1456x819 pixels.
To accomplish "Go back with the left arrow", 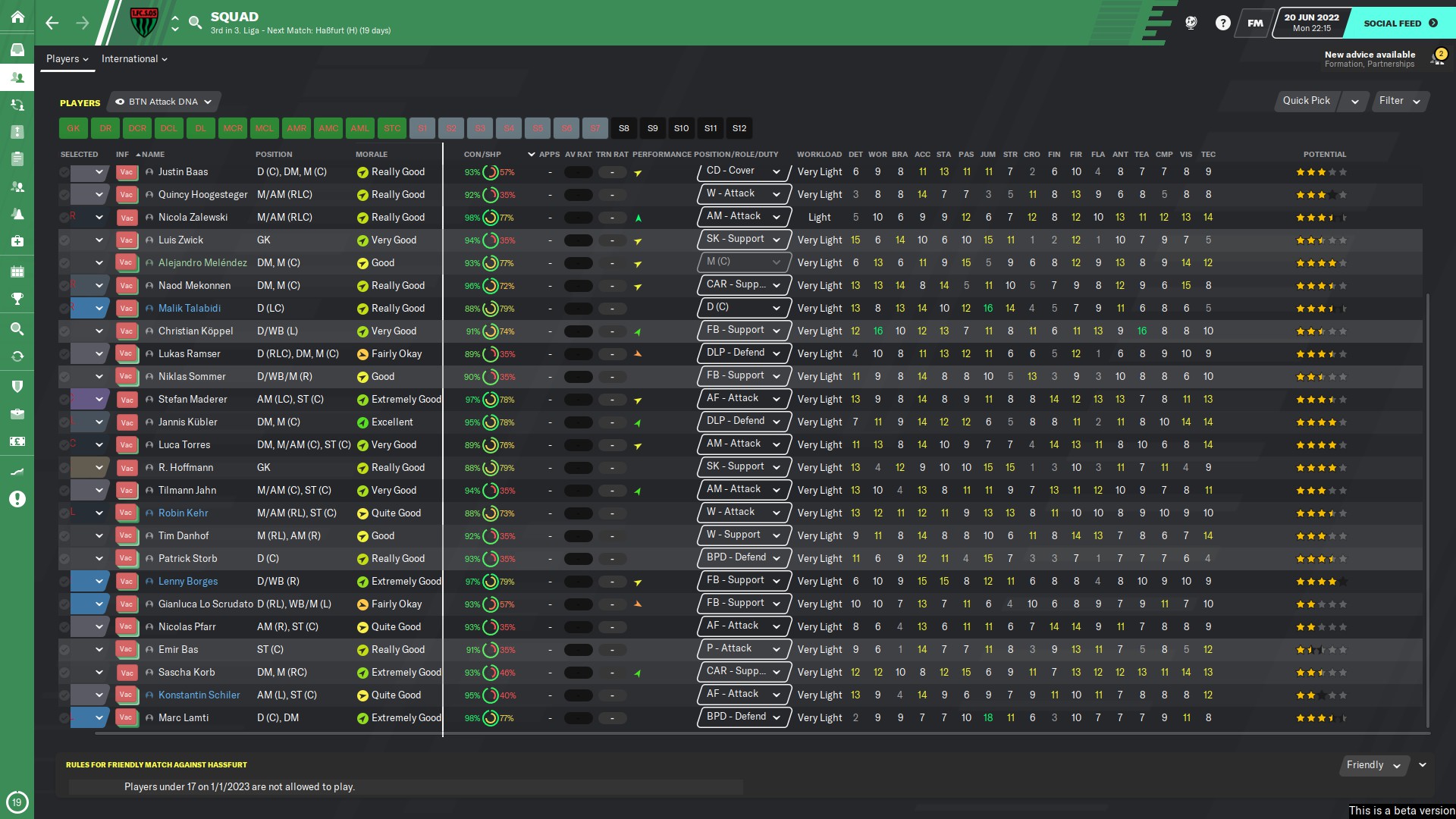I will pos(52,23).
